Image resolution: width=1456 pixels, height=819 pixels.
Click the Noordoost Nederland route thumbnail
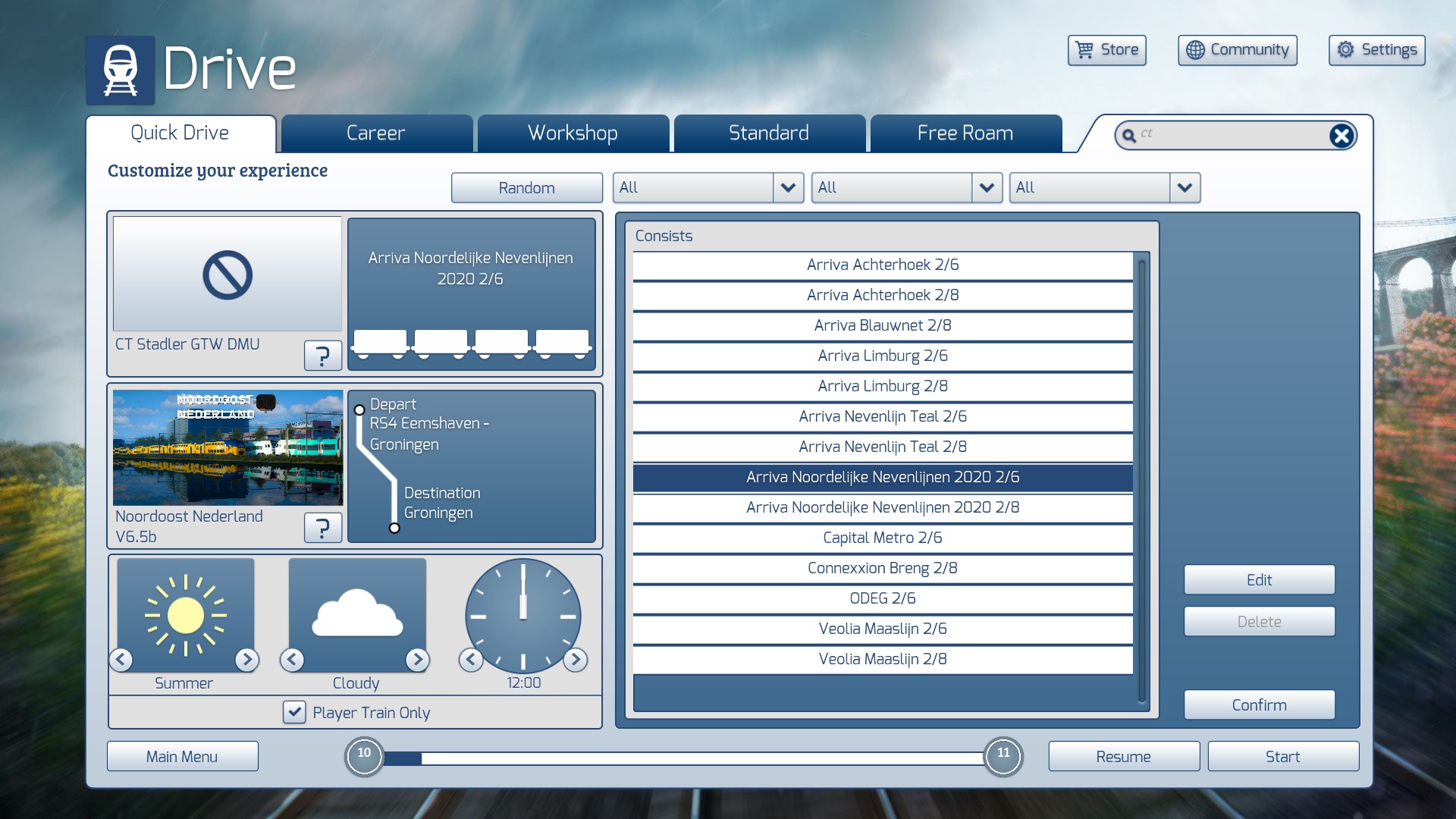[x=227, y=447]
